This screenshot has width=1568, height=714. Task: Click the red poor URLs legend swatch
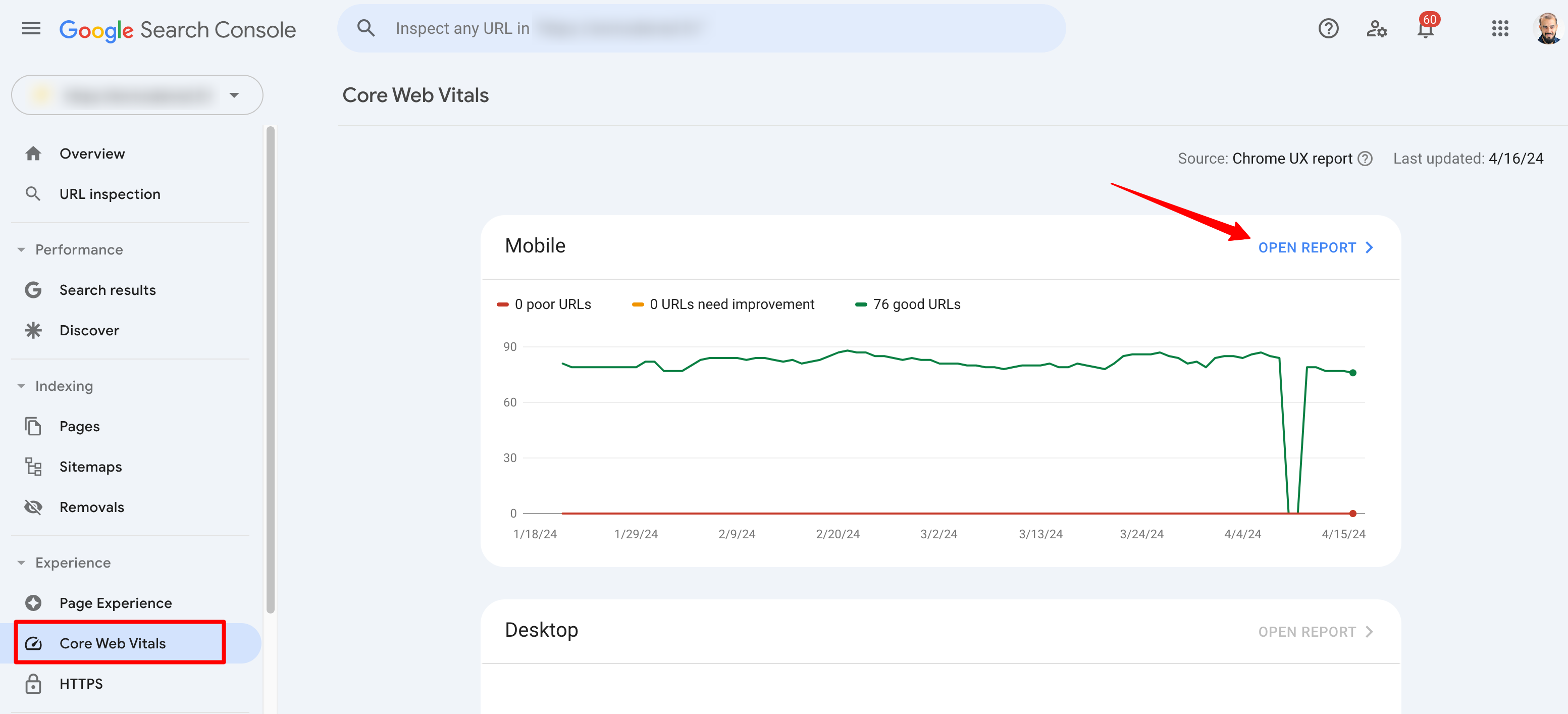pyautogui.click(x=502, y=304)
